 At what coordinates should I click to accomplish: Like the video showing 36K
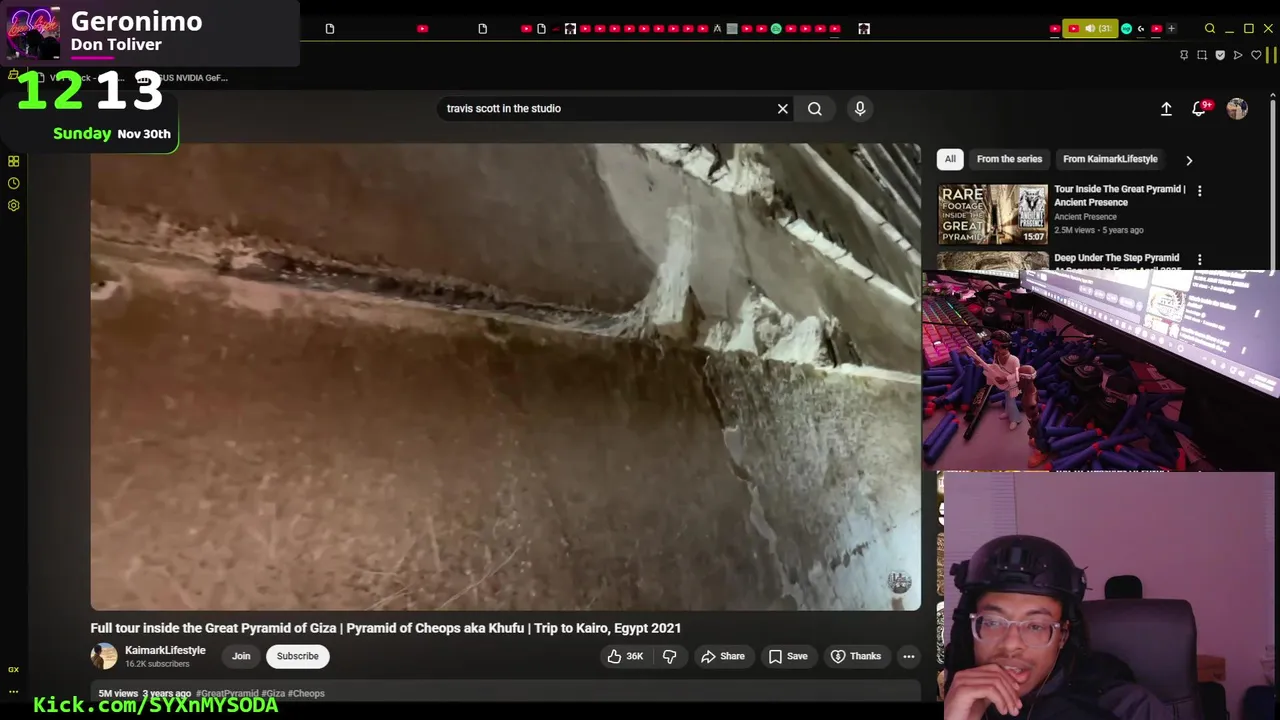pyautogui.click(x=625, y=656)
